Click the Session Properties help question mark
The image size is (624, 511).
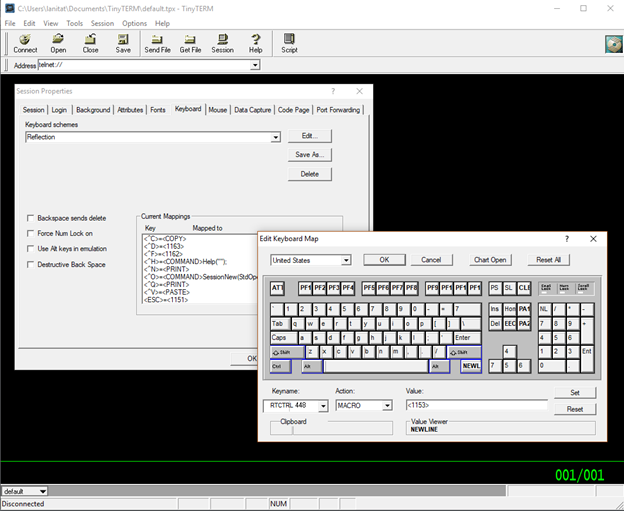[333, 92]
